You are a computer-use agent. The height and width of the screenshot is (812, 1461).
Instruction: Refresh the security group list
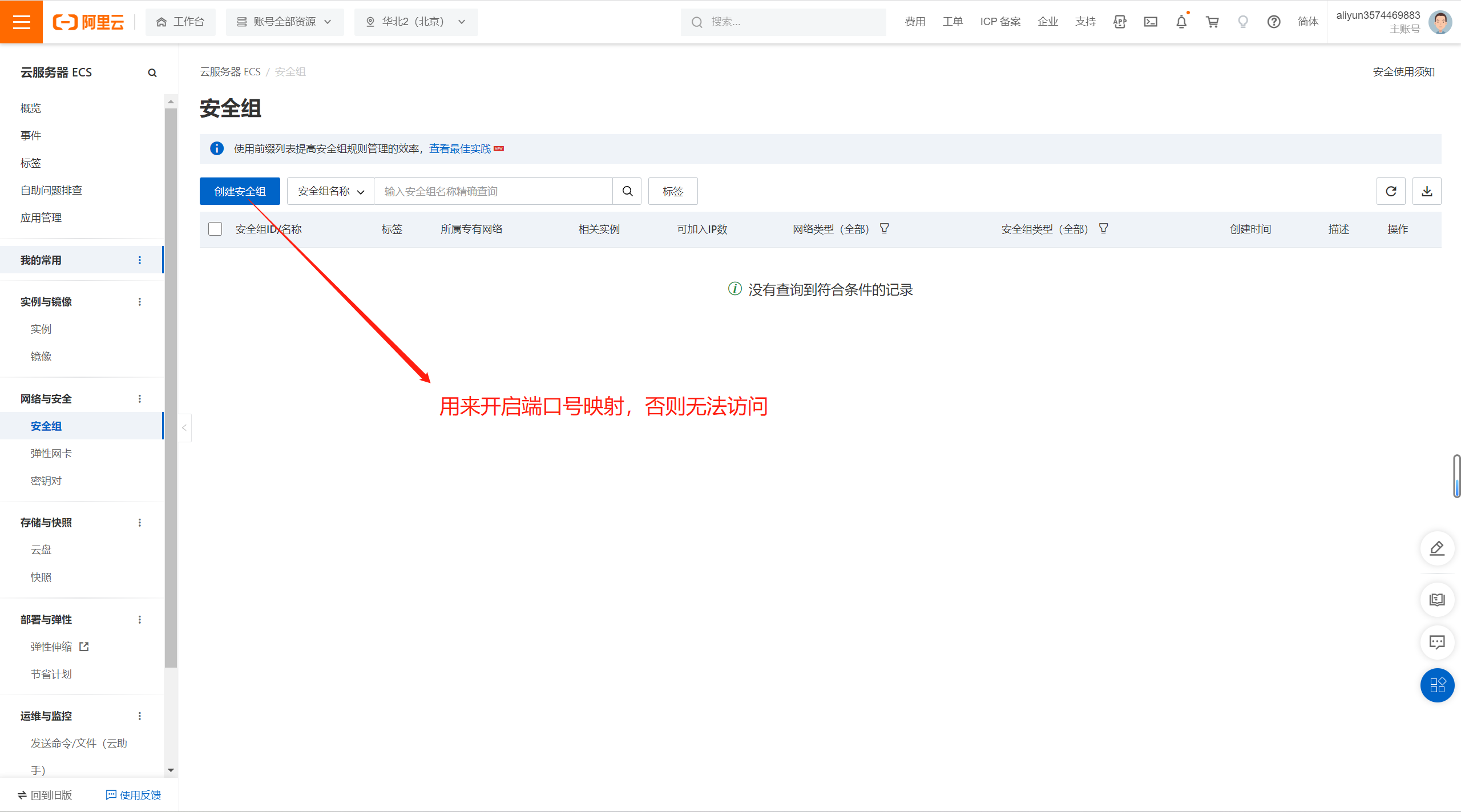pos(1391,191)
